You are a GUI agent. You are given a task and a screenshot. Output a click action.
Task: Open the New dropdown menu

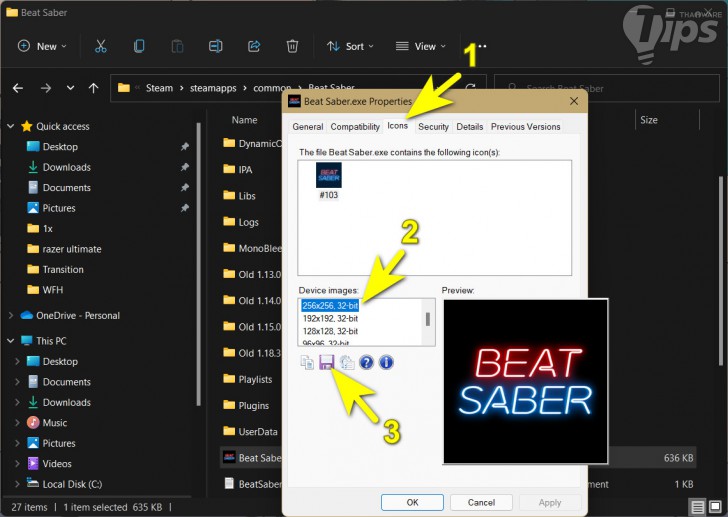(x=42, y=46)
